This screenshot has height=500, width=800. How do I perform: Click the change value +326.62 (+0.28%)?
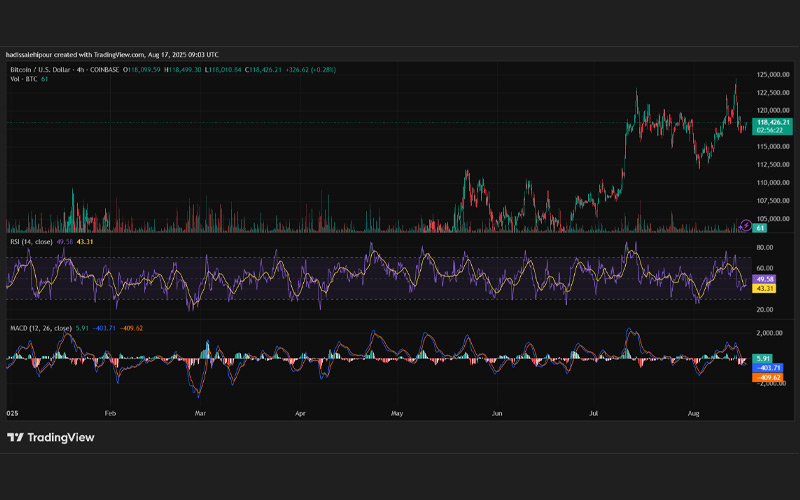pyautogui.click(x=311, y=70)
